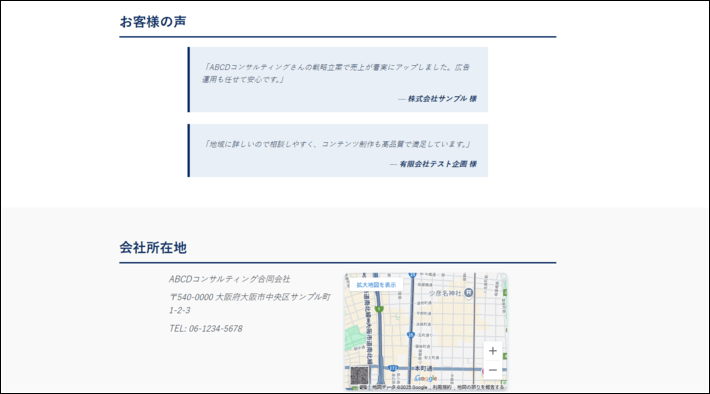
Task: Zoom in with the map plus button
Action: click(493, 351)
